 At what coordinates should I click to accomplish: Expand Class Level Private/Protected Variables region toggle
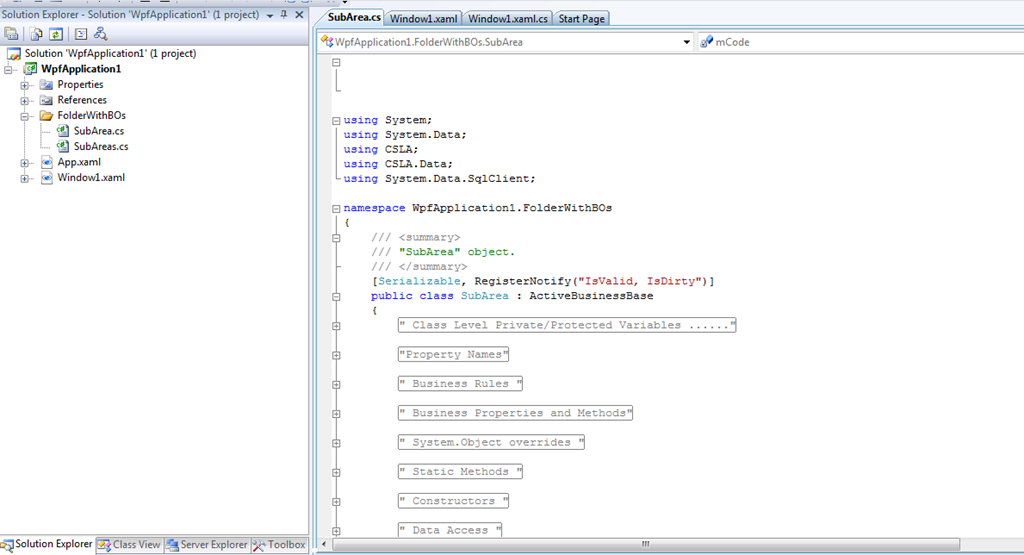[336, 326]
